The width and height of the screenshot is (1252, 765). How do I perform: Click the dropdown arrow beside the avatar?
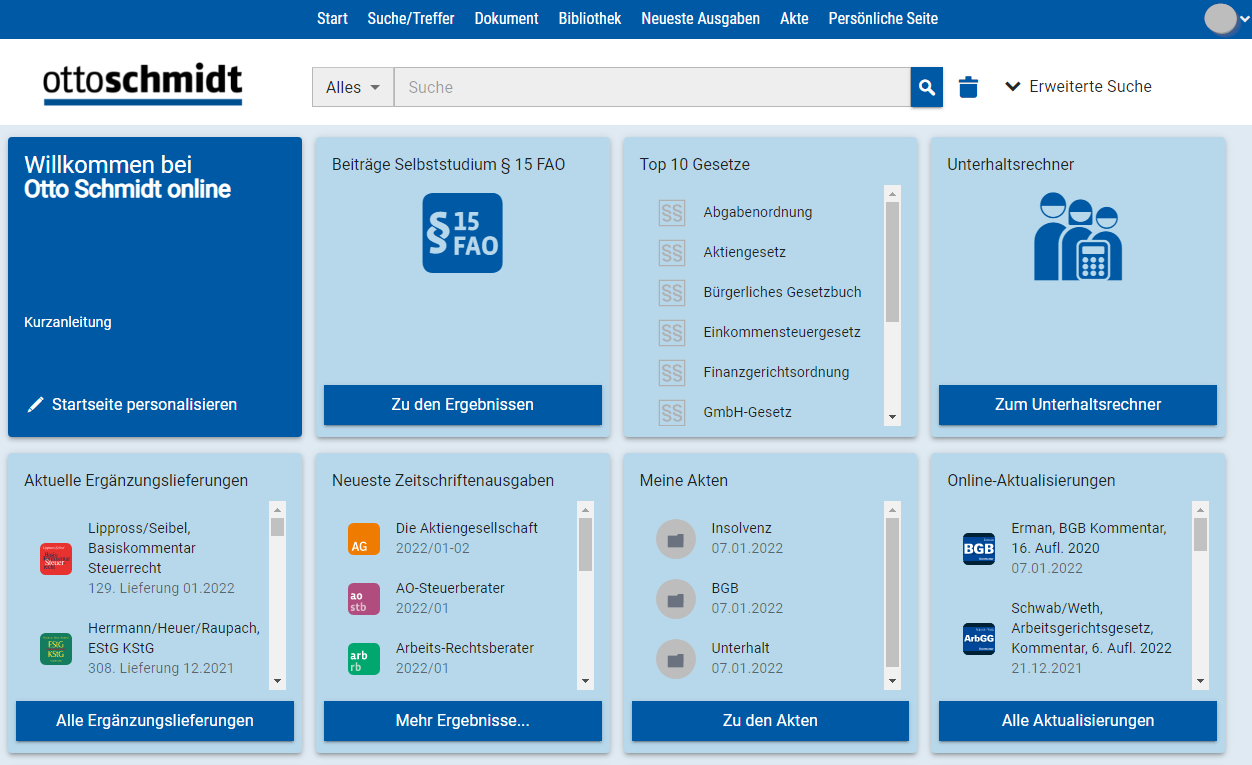(x=1244, y=19)
